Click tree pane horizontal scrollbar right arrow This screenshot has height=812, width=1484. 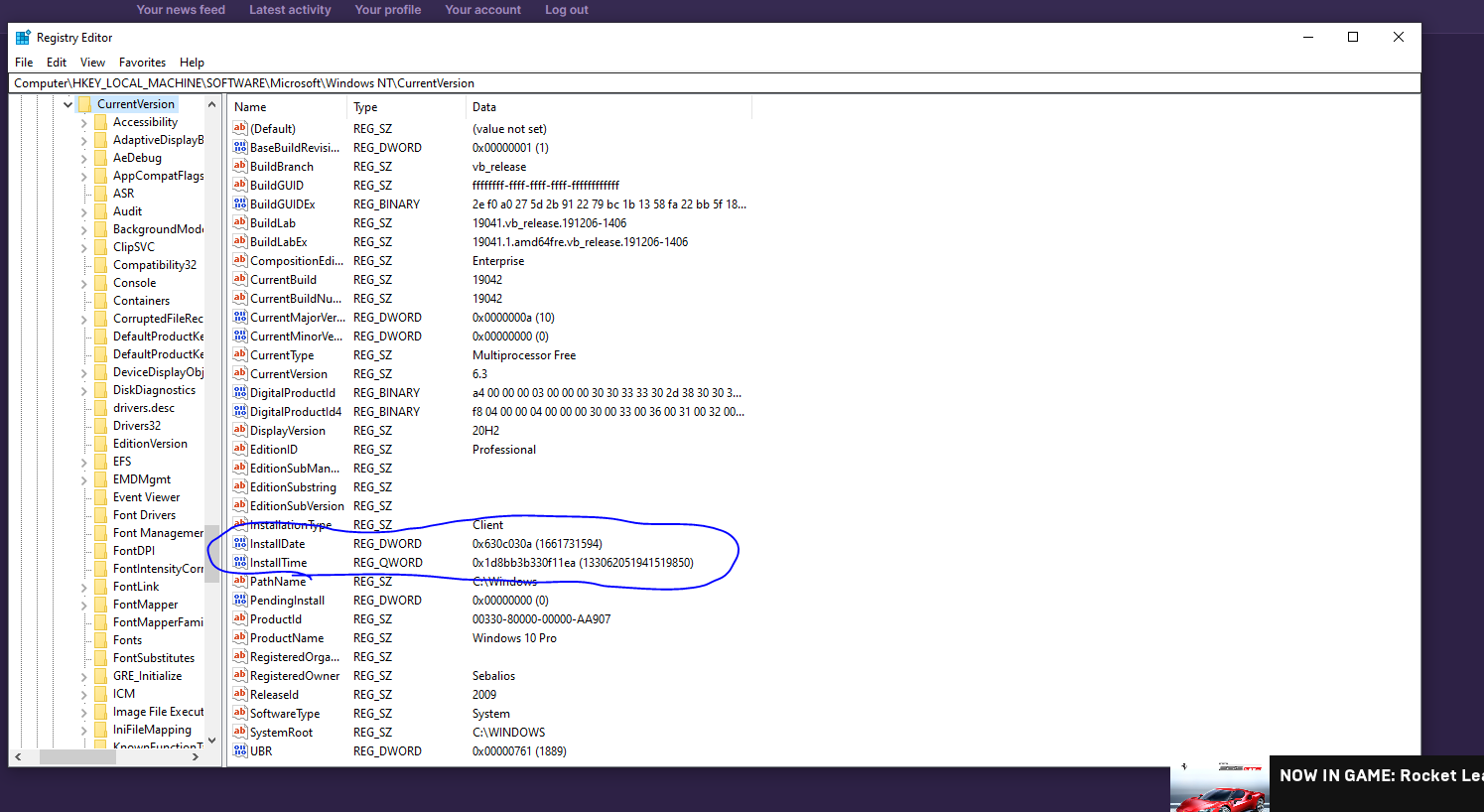[196, 756]
